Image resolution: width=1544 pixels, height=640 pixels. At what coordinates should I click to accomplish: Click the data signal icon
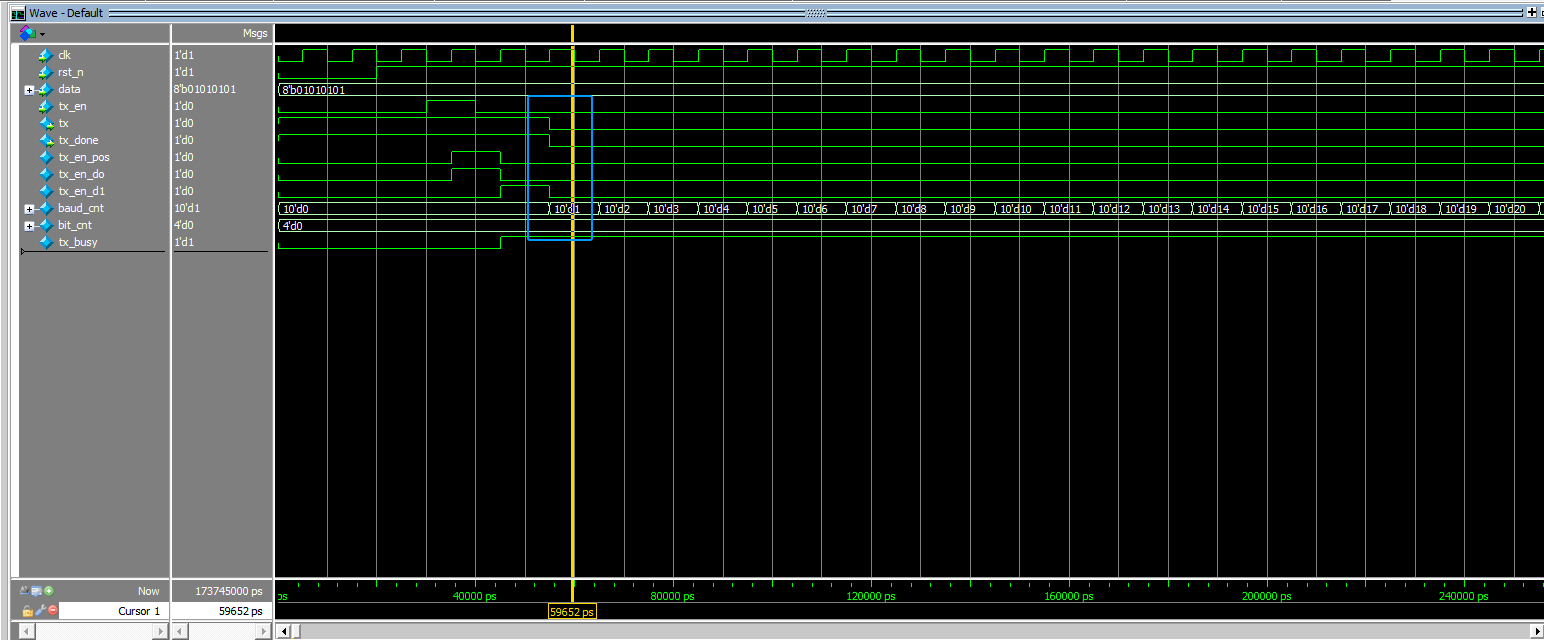pos(45,89)
